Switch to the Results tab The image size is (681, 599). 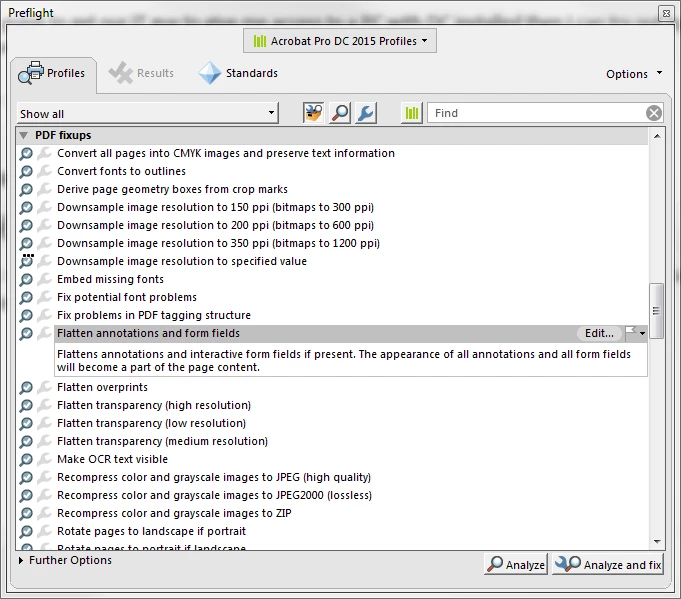pyautogui.click(x=142, y=73)
